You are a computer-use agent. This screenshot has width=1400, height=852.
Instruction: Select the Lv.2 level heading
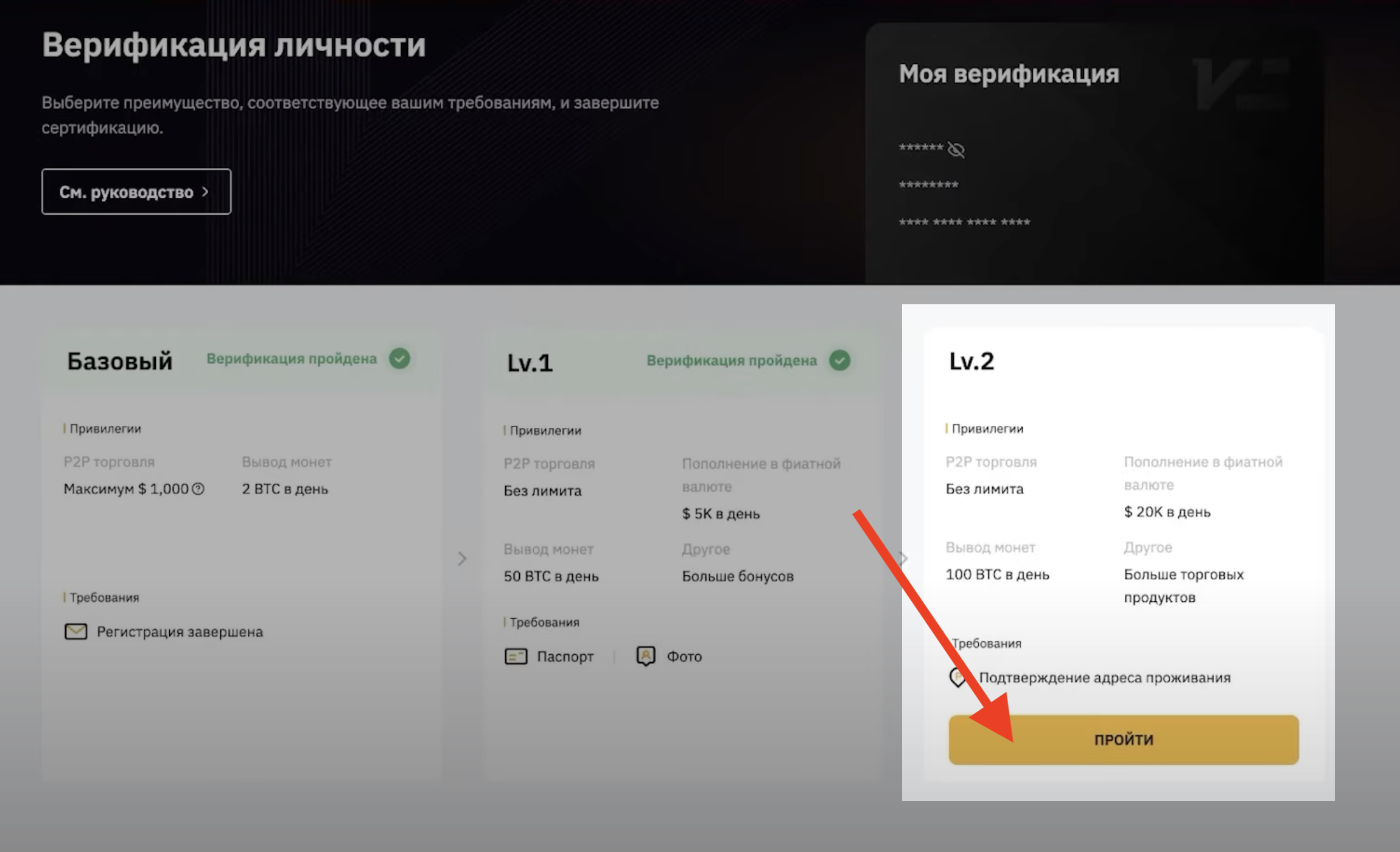971,361
